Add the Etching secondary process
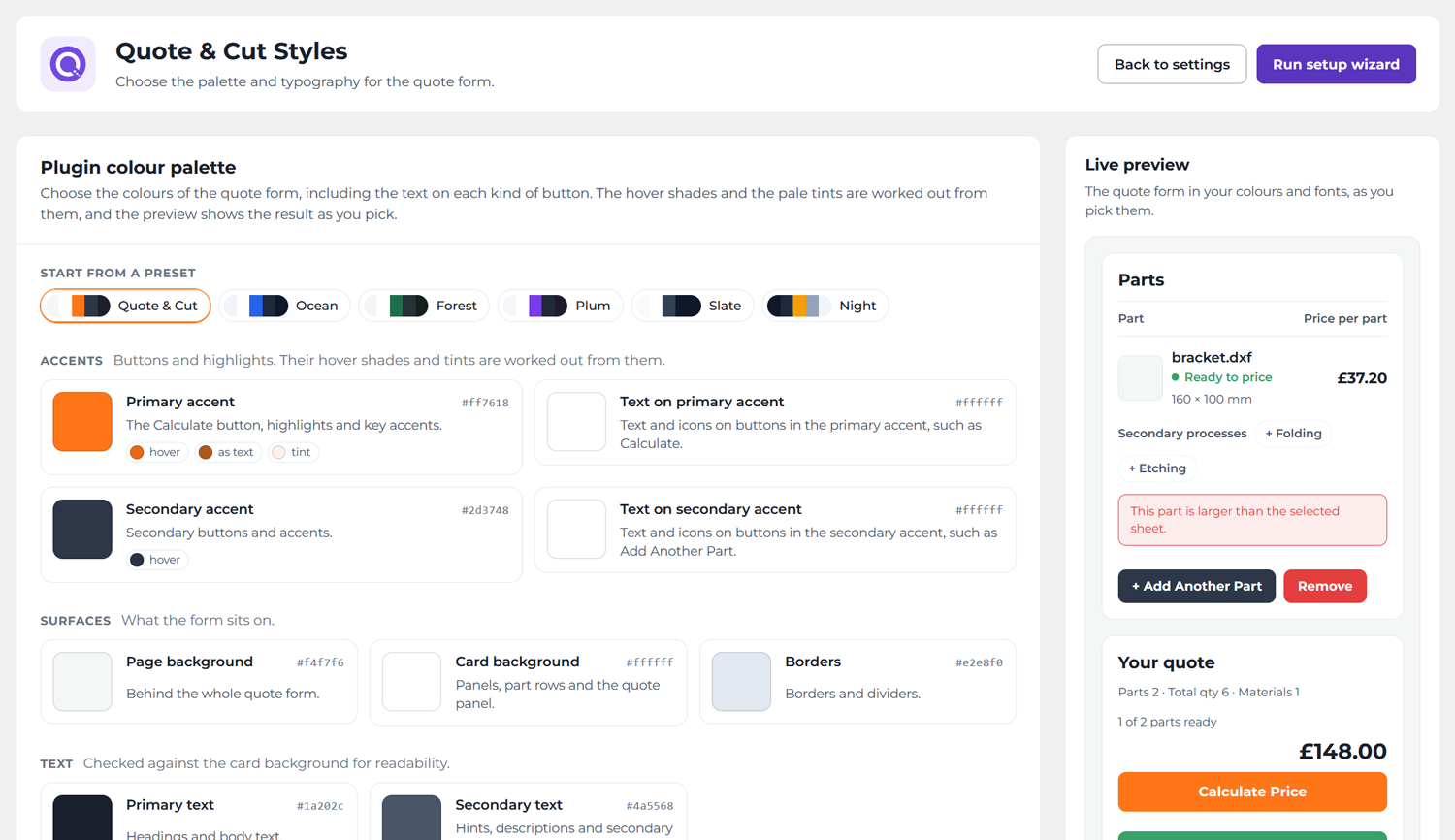 [x=1157, y=468]
